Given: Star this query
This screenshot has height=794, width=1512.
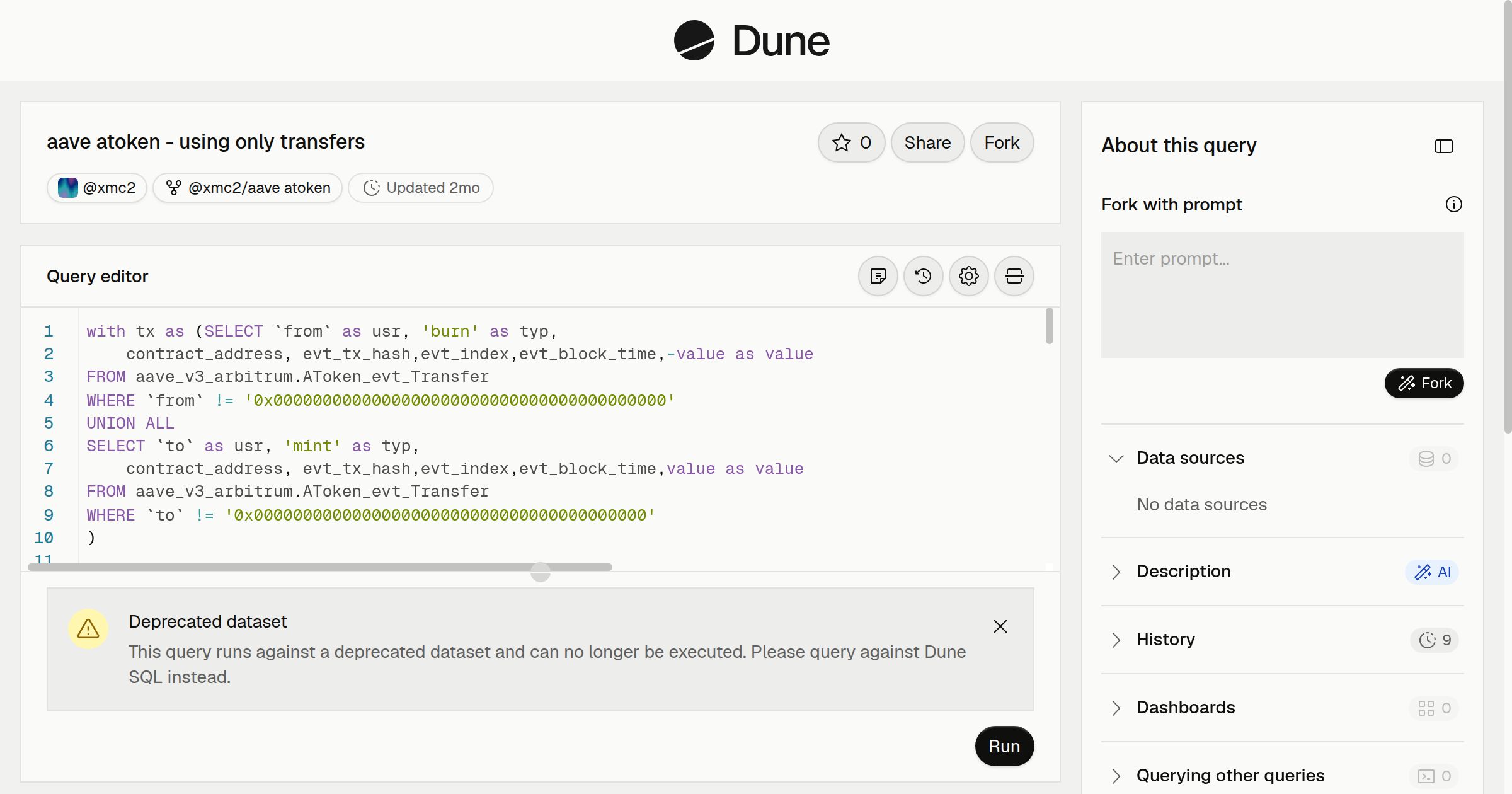Looking at the screenshot, I should coord(851,142).
